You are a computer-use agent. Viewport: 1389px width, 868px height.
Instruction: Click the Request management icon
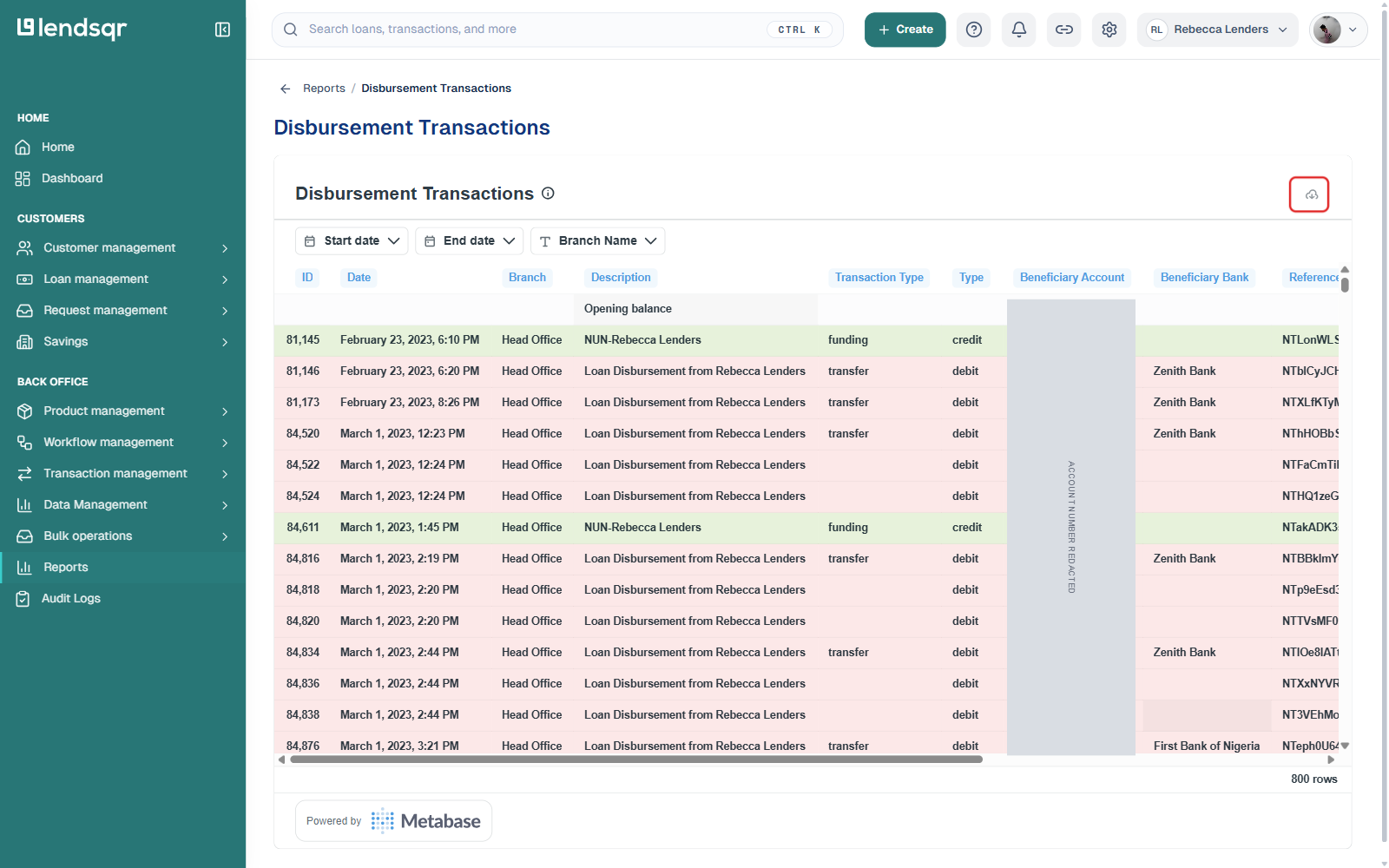pyautogui.click(x=25, y=311)
